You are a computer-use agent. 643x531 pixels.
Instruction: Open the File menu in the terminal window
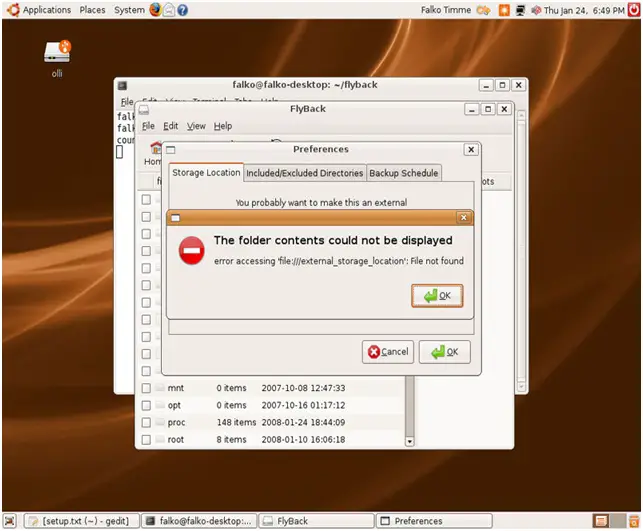click(127, 101)
